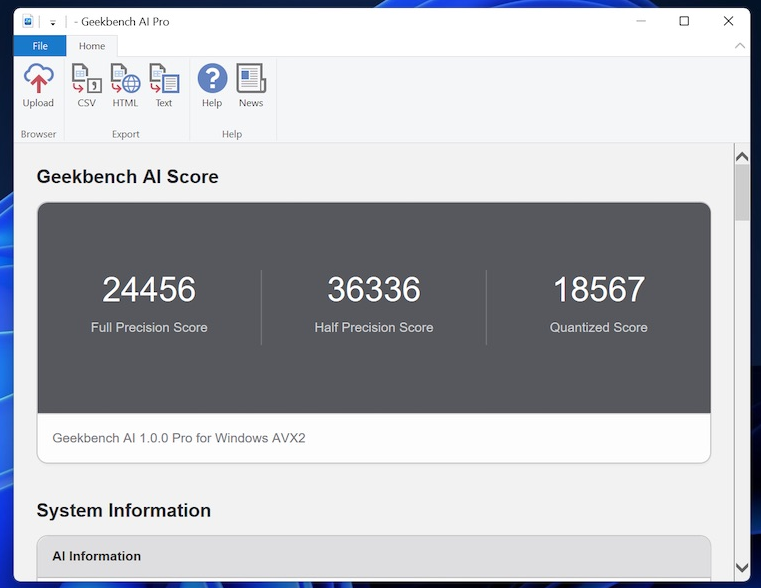The image size is (761, 588).
Task: Select the Quantized Score value 18567
Action: [x=599, y=289]
